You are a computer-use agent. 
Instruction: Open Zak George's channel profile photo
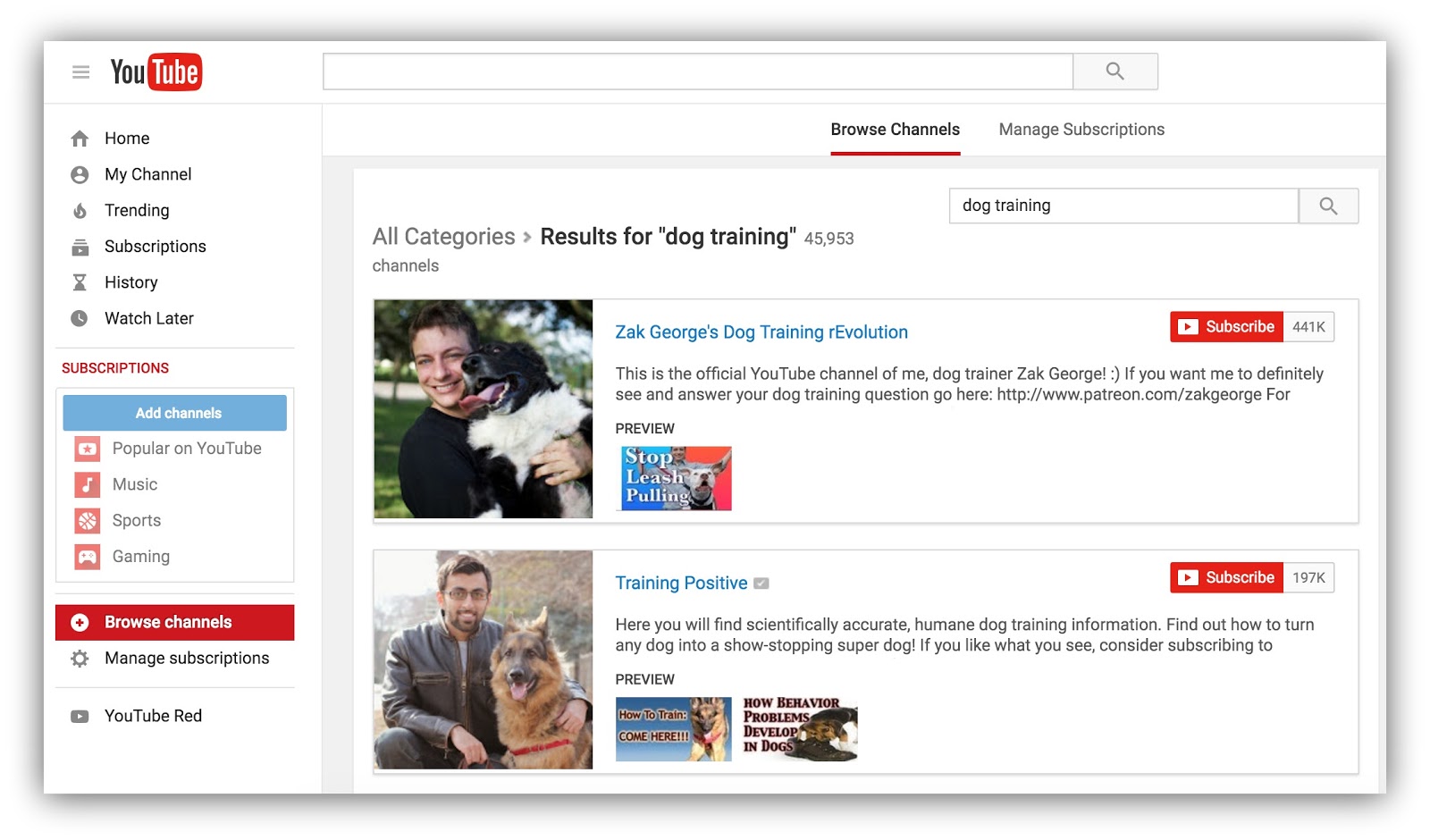484,409
